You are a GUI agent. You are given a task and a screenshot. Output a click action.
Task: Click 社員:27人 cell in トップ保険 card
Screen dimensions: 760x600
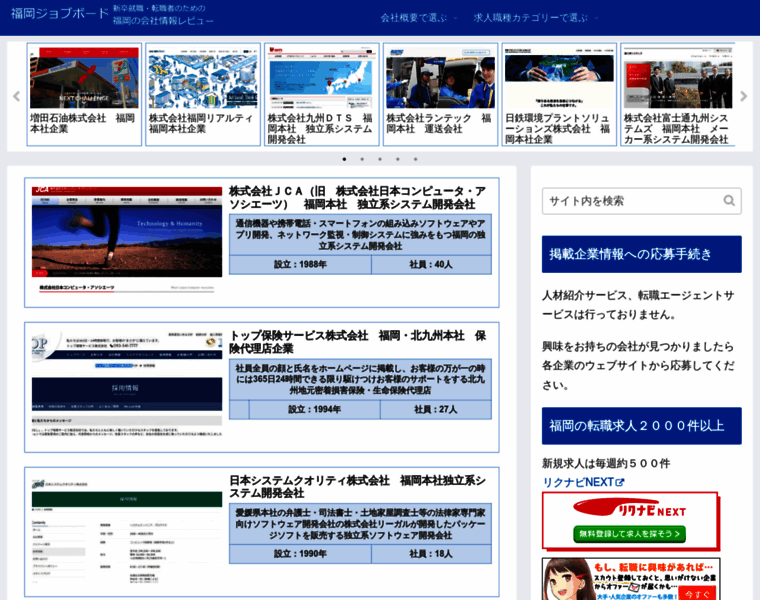pyautogui.click(x=435, y=410)
